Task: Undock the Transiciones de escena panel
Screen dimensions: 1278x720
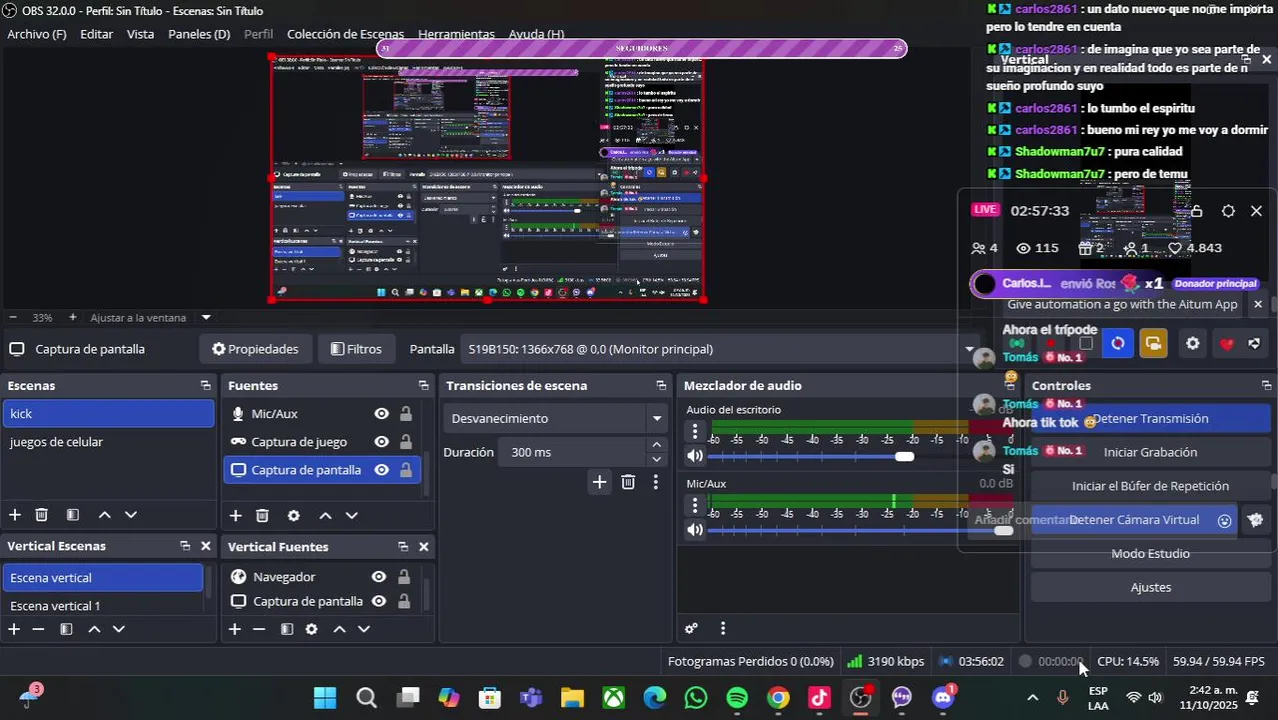Action: (661, 385)
